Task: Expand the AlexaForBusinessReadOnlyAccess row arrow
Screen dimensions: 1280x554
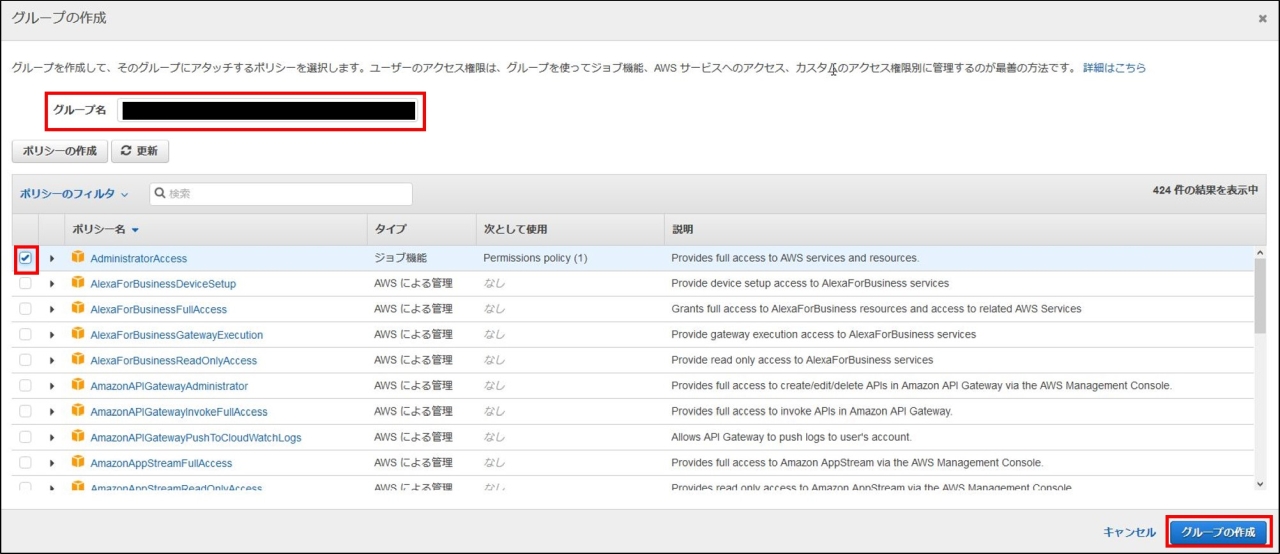Action: pyautogui.click(x=52, y=360)
